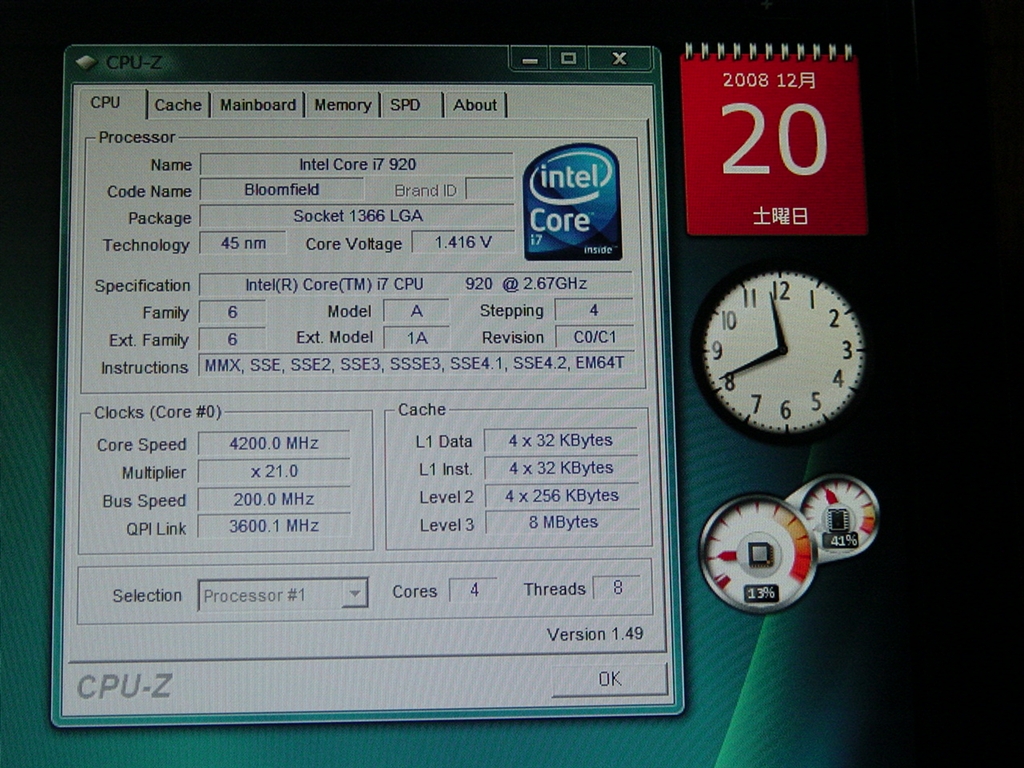
Task: Click the L1 Data value 4 x 32 KBytes
Action: point(560,440)
